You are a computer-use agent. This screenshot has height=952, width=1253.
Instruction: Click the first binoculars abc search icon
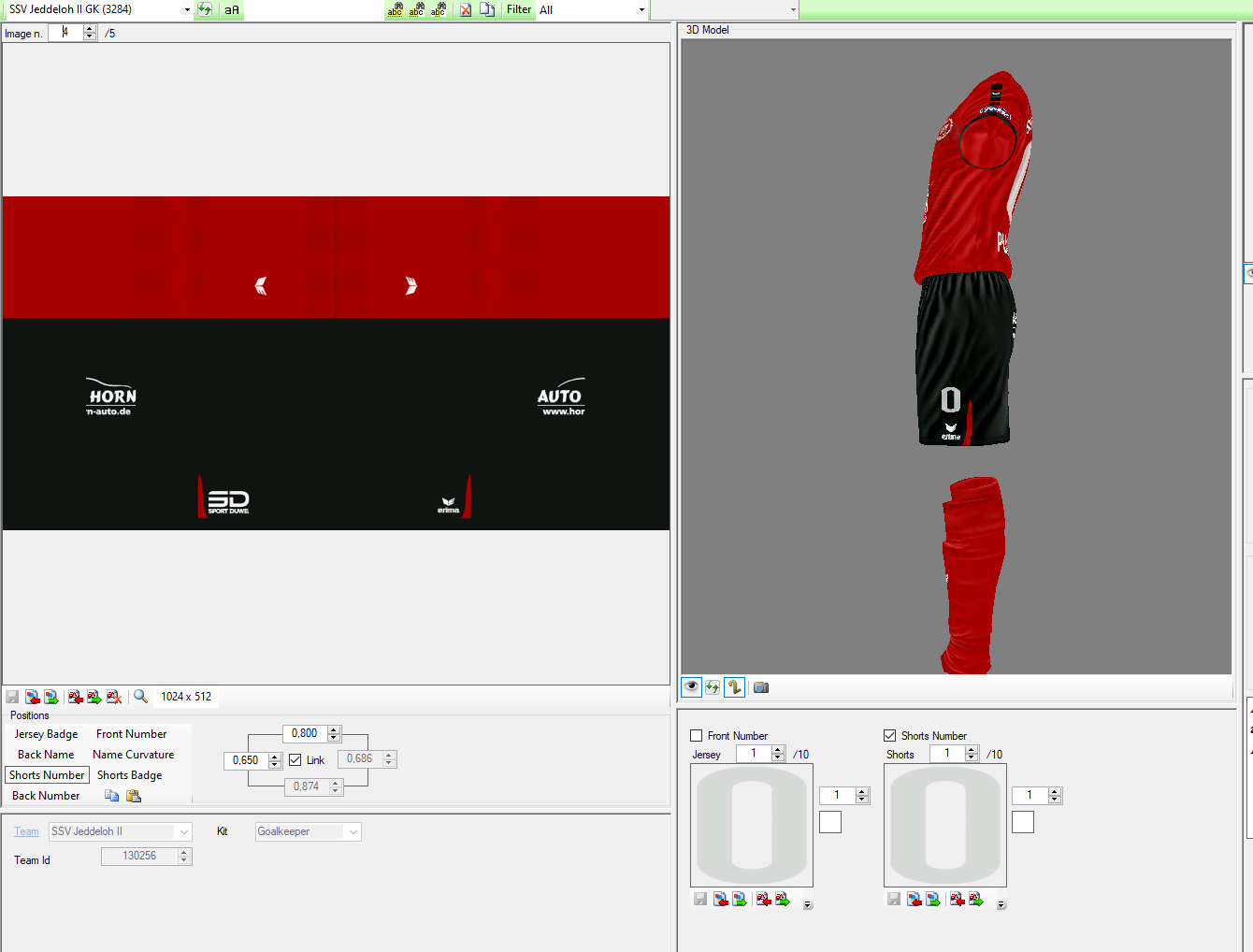coord(395,9)
